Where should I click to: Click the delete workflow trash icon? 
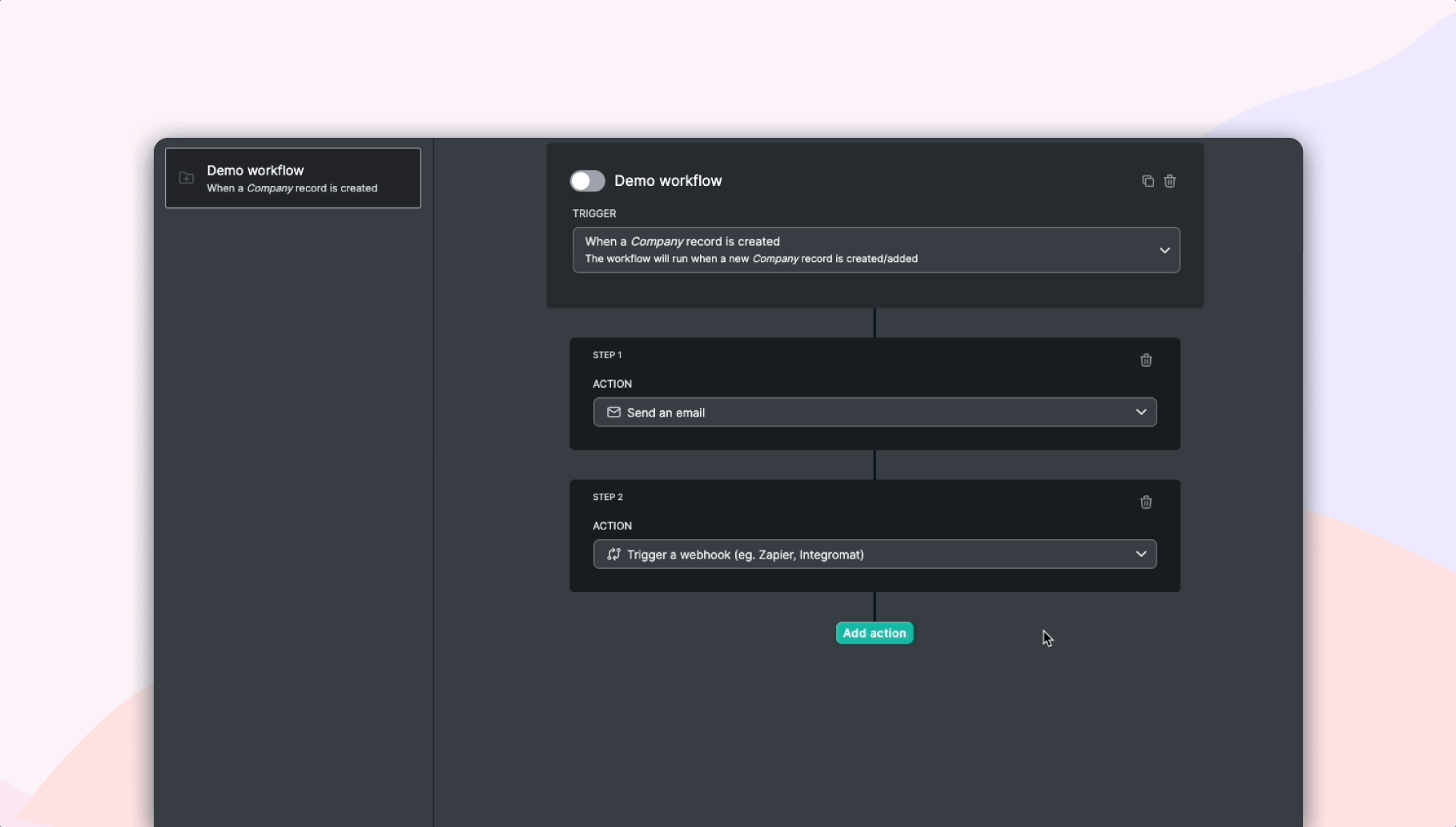click(1170, 181)
